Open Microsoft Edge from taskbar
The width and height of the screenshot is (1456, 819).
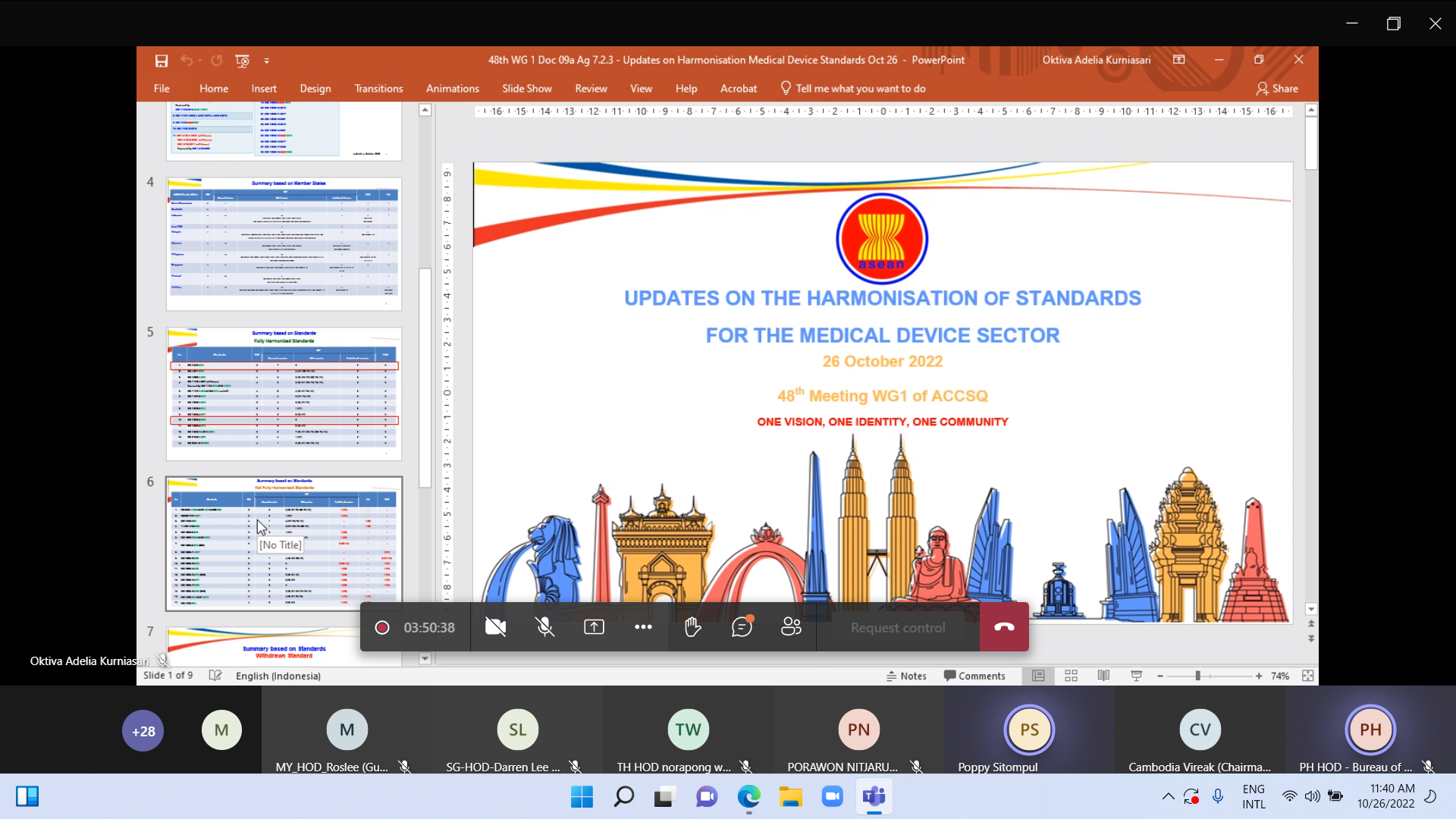pos(748,797)
